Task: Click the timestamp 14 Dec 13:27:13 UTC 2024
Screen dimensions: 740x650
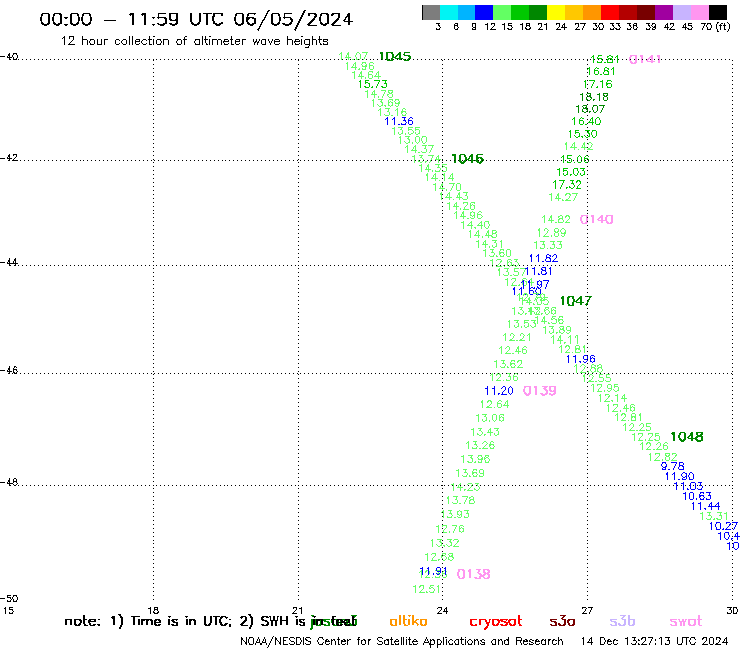Action: [654, 641]
